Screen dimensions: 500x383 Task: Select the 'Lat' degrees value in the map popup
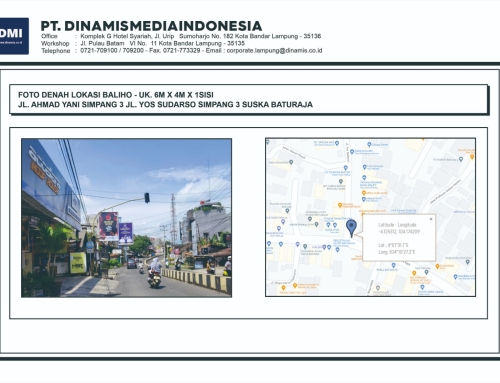click(393, 245)
